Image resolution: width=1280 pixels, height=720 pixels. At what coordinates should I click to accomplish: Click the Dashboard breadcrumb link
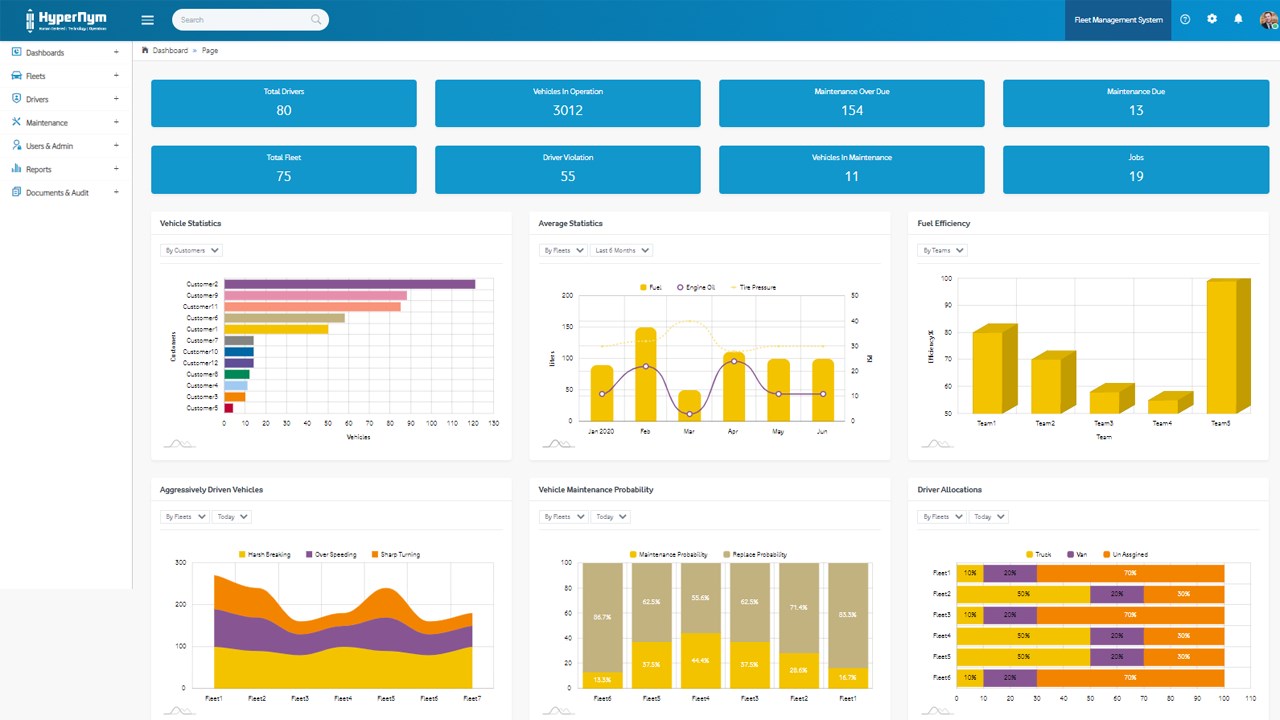[x=170, y=50]
